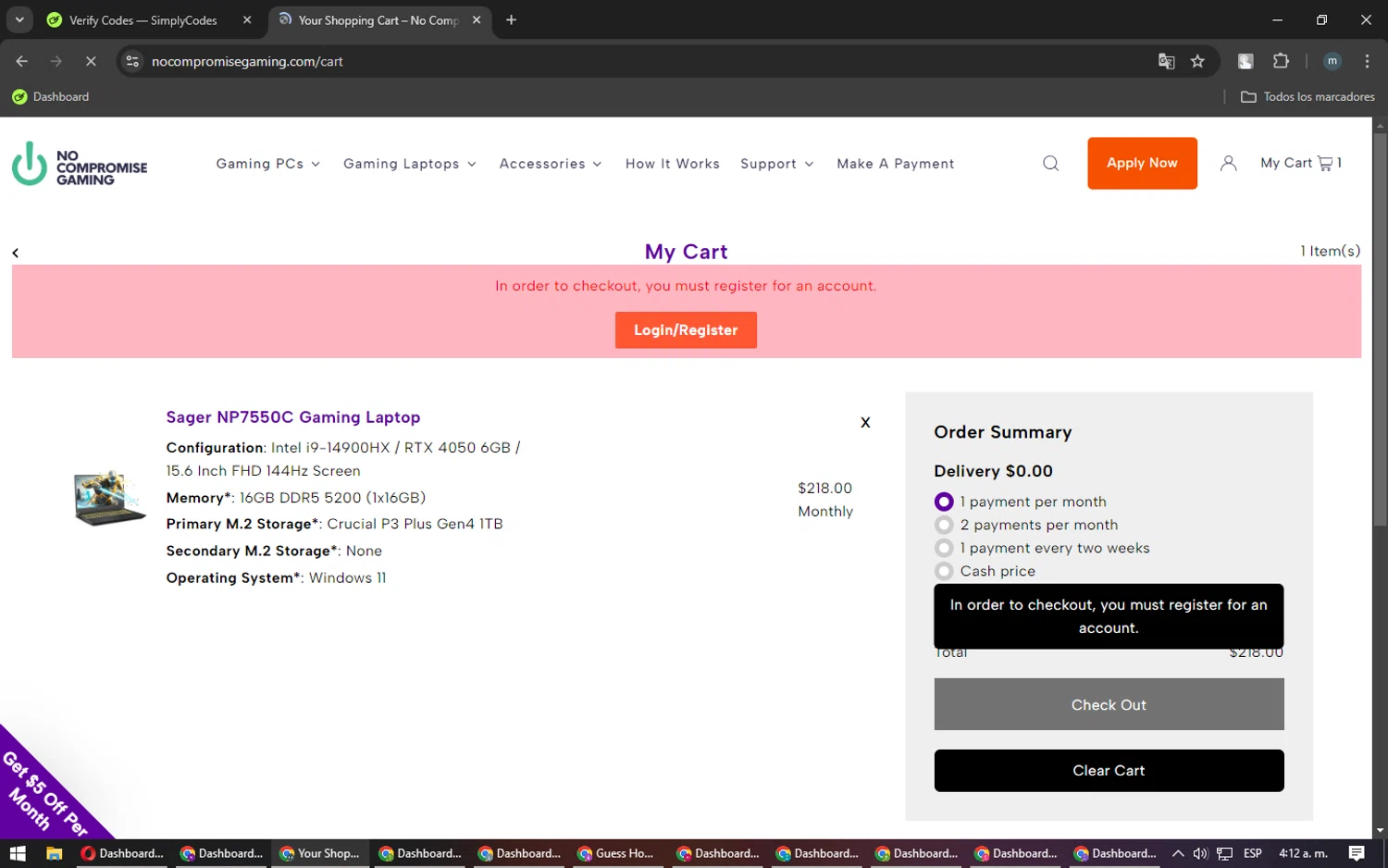Open the tab search dropdown arrow

pyautogui.click(x=19, y=19)
